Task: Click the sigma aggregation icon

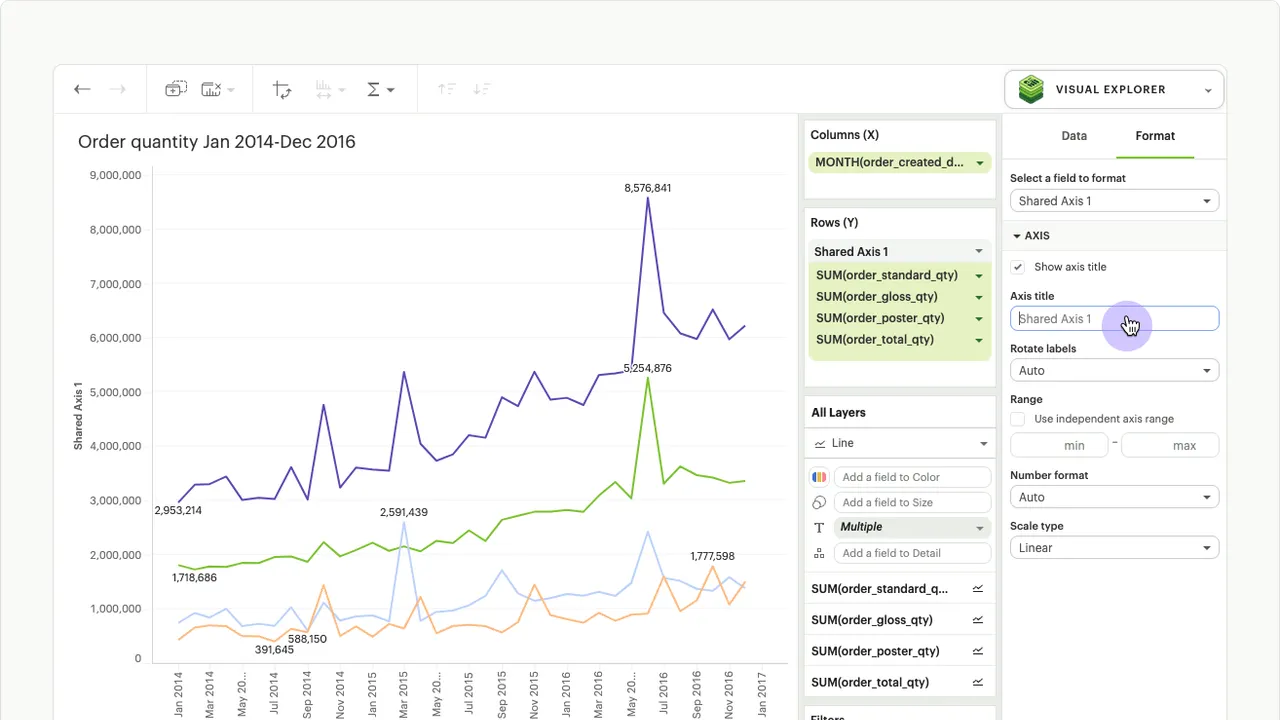Action: pos(374,89)
